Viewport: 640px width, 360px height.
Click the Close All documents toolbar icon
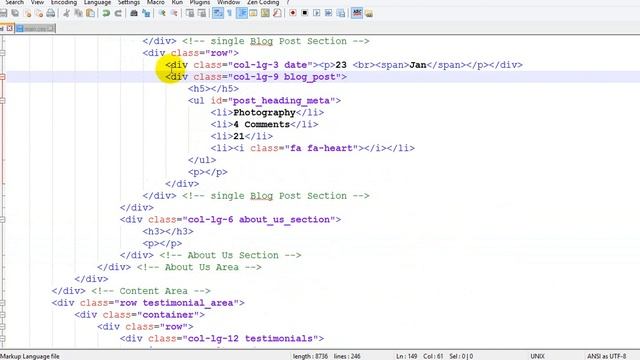39,13
